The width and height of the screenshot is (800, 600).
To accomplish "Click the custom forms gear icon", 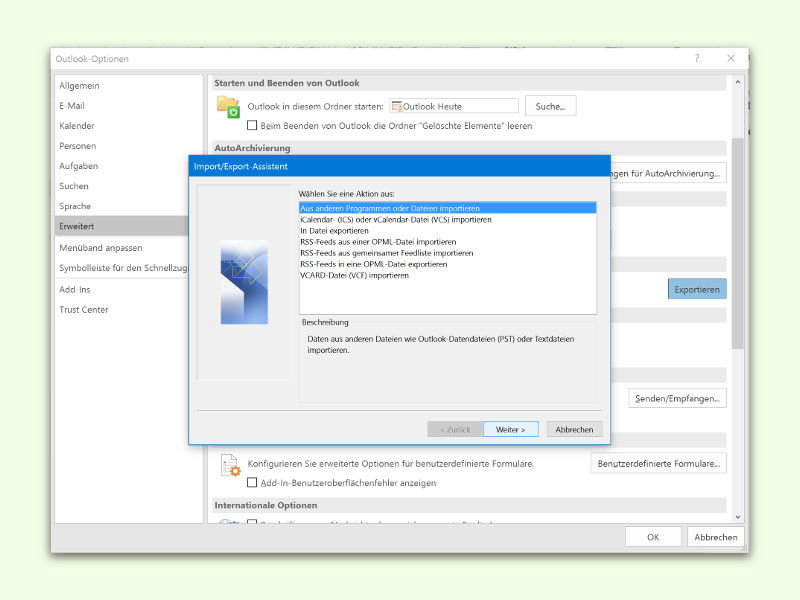I will [x=230, y=465].
